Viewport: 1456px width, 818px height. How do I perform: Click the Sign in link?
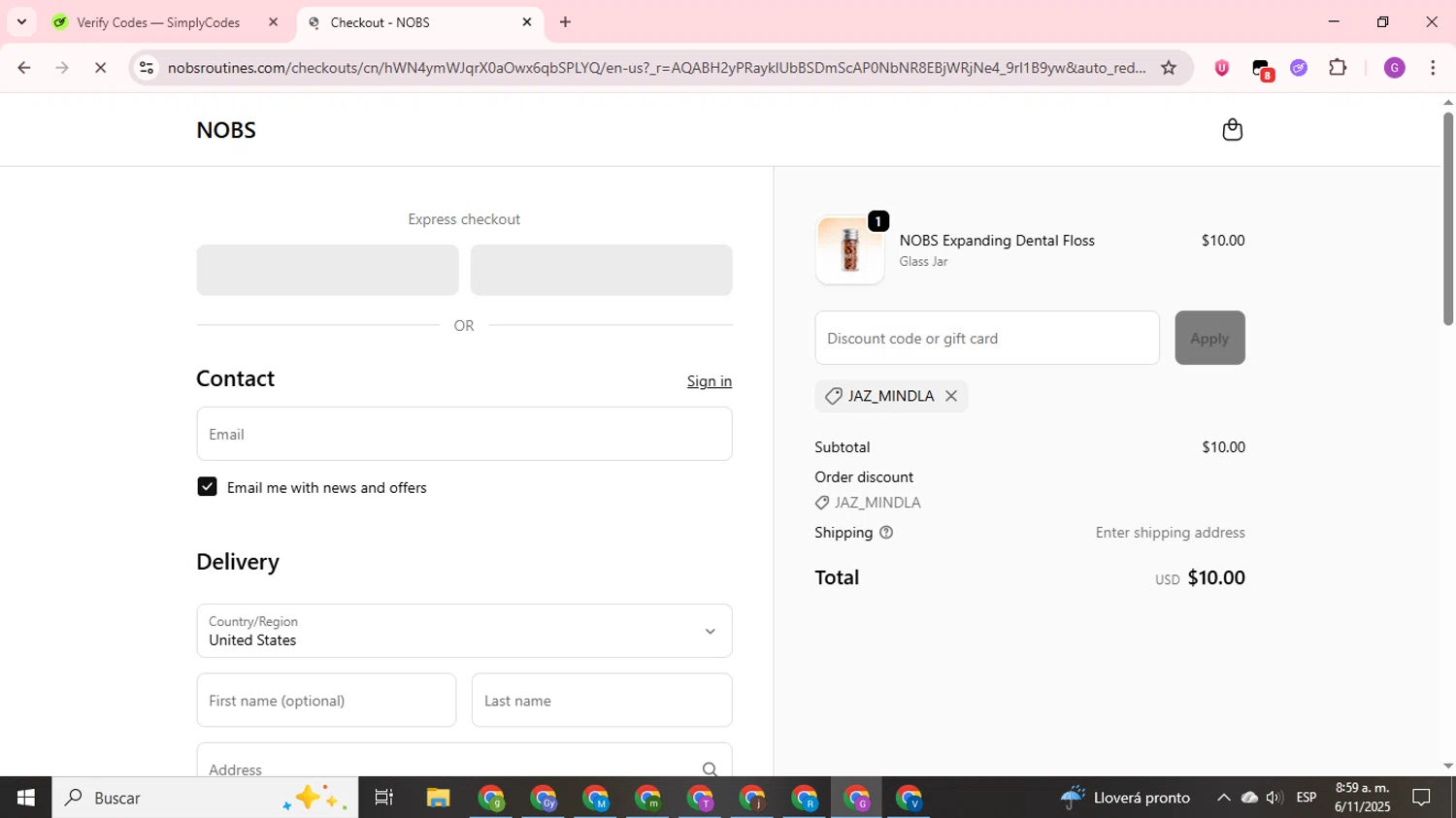point(710,381)
